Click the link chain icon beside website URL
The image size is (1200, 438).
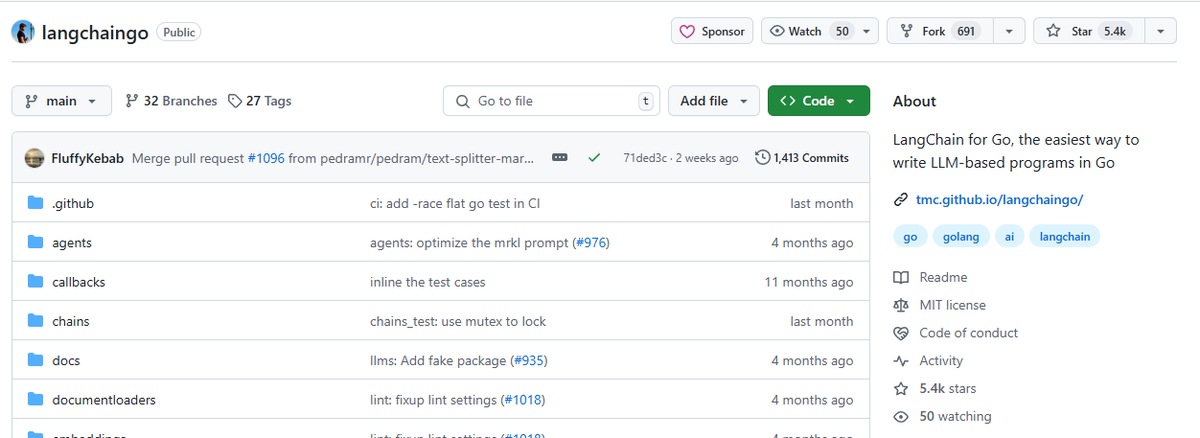(900, 199)
